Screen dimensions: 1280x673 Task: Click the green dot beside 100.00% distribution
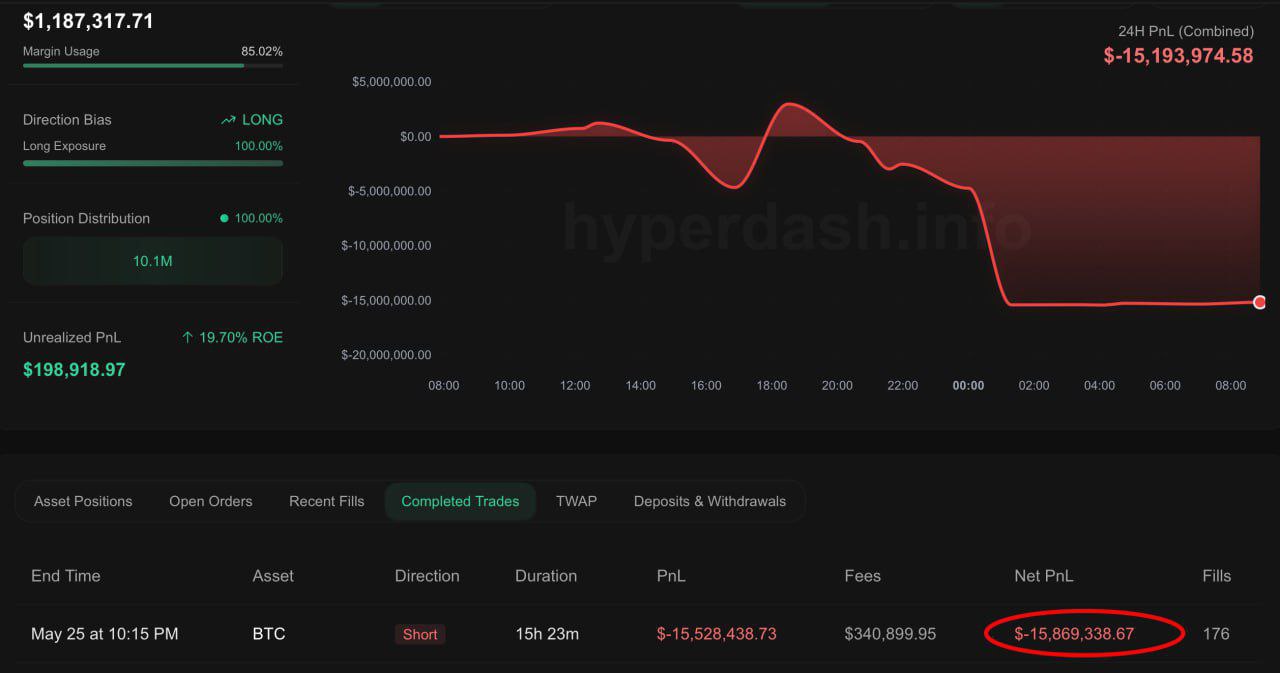point(224,218)
